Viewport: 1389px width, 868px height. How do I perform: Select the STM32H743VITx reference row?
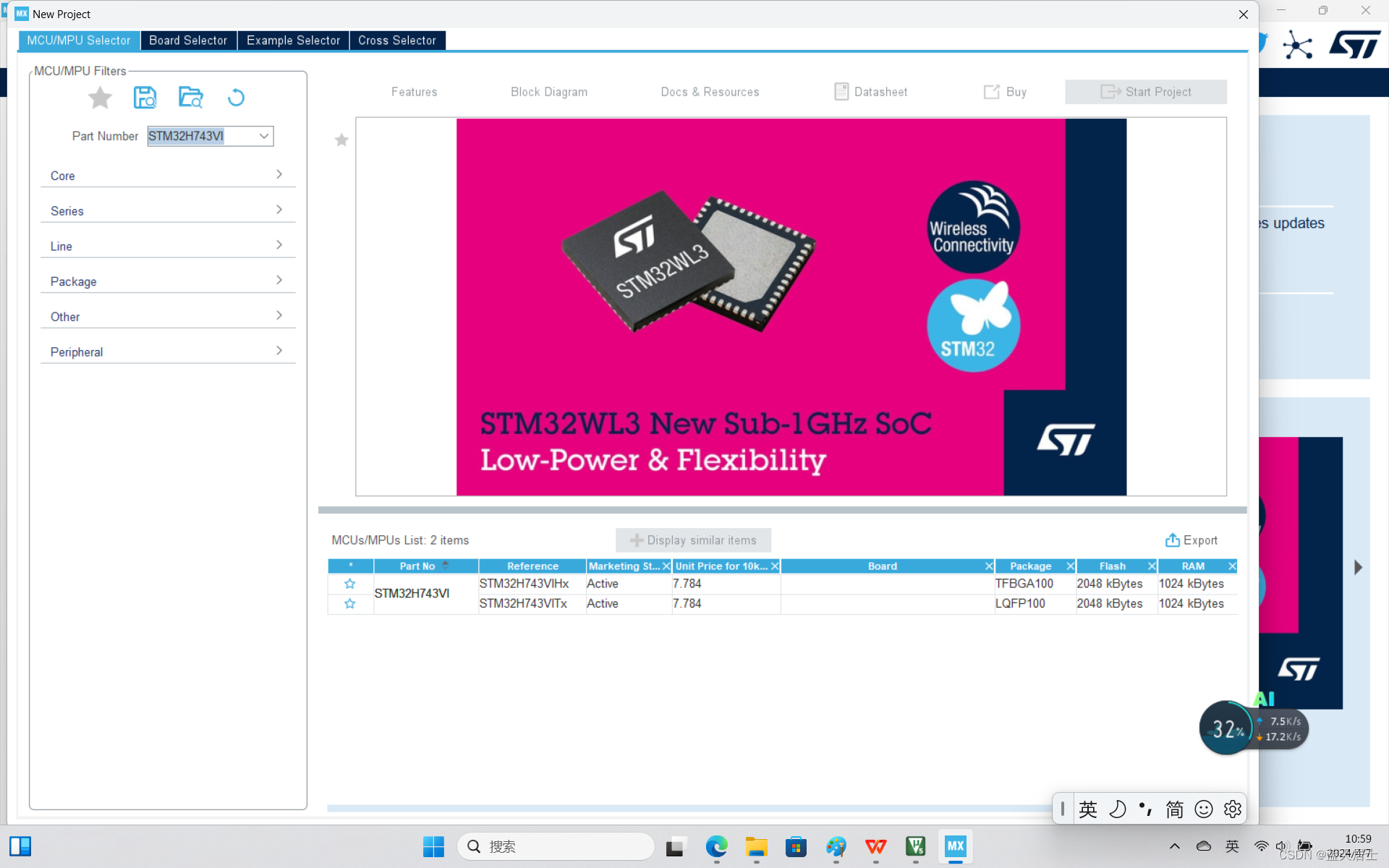(524, 603)
